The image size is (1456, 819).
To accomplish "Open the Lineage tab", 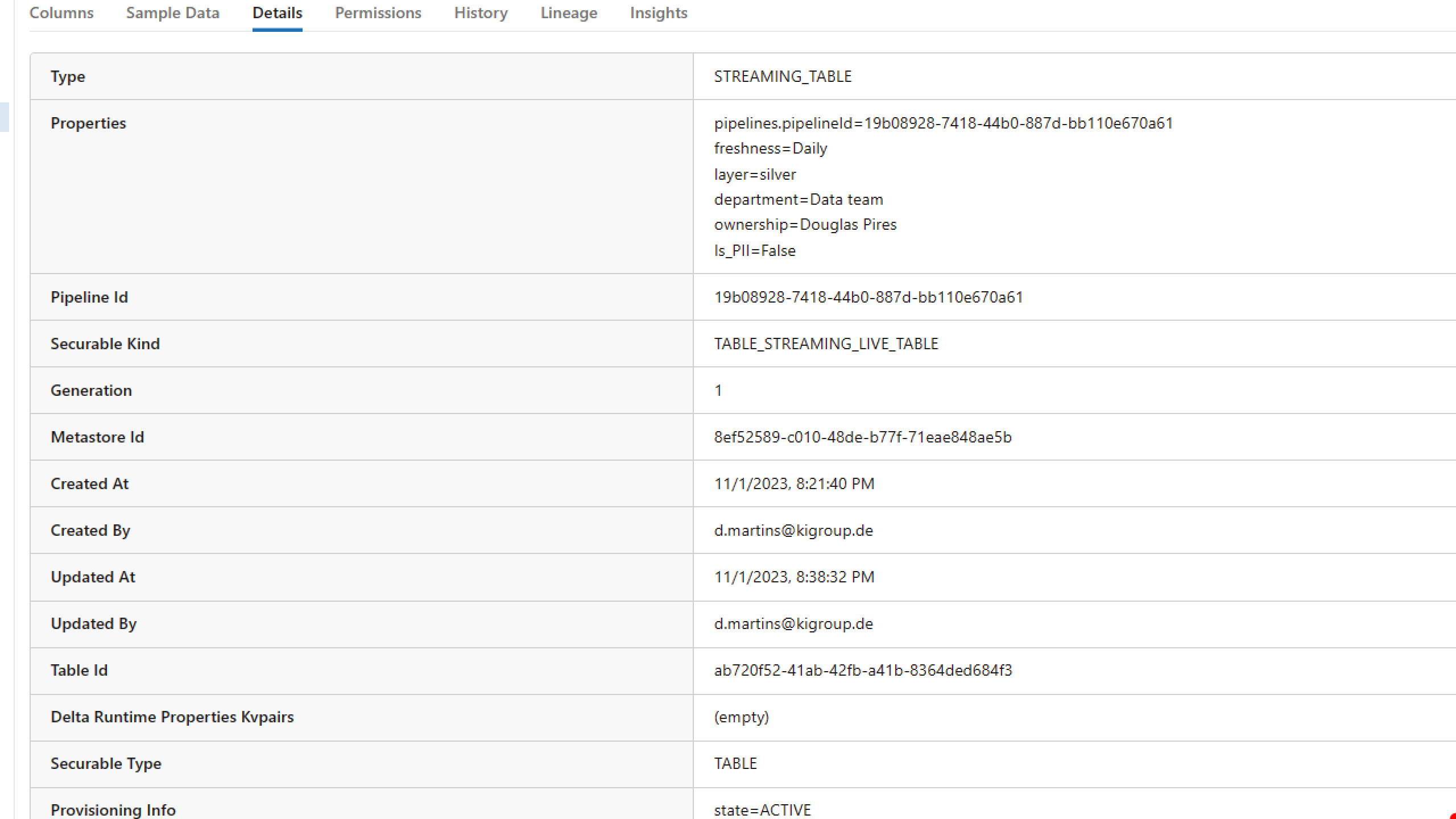I will [569, 13].
